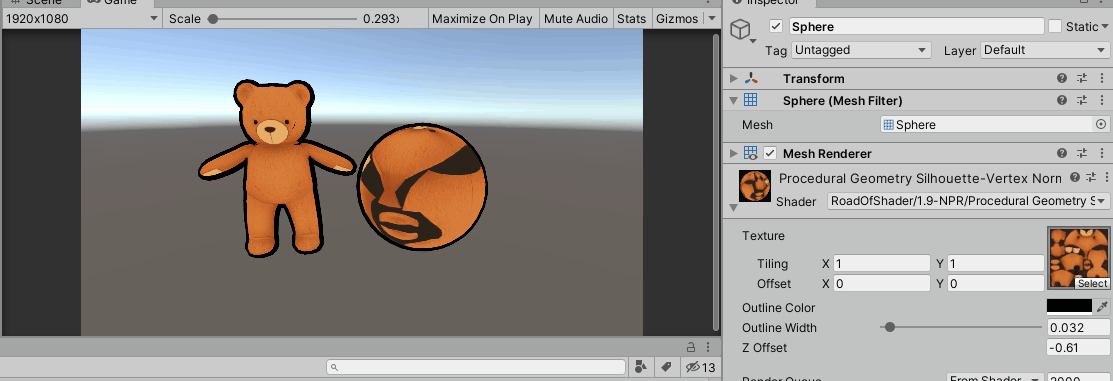Open Mesh Filter preset settings icon
Viewport: 1113px width, 381px height.
pos(1082,101)
